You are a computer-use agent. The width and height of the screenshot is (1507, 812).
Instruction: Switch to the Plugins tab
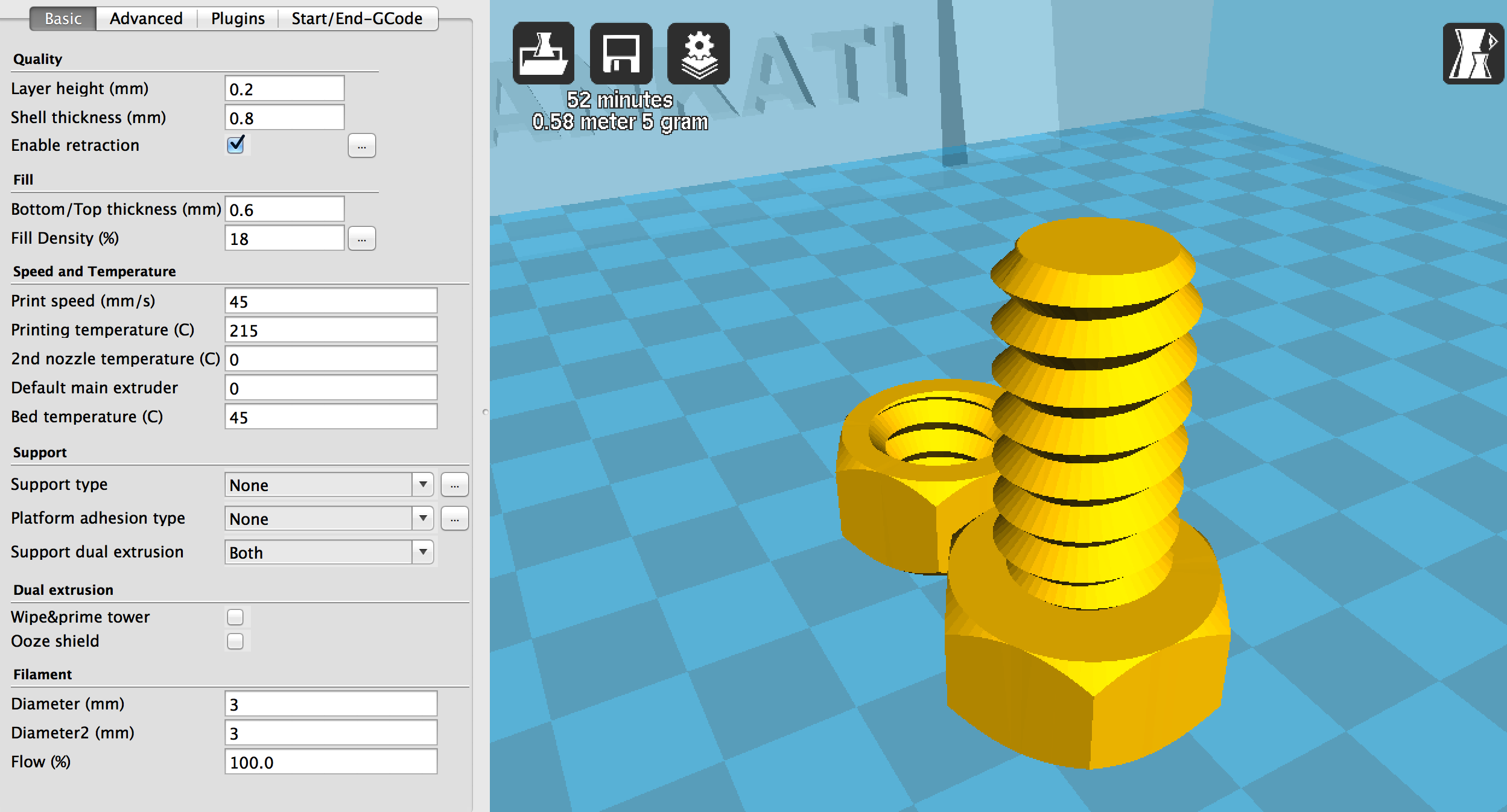click(x=238, y=19)
